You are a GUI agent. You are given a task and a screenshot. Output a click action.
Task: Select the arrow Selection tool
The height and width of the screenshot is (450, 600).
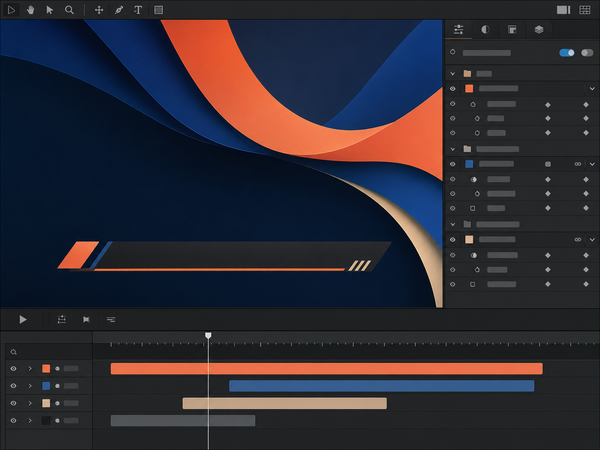[x=50, y=10]
